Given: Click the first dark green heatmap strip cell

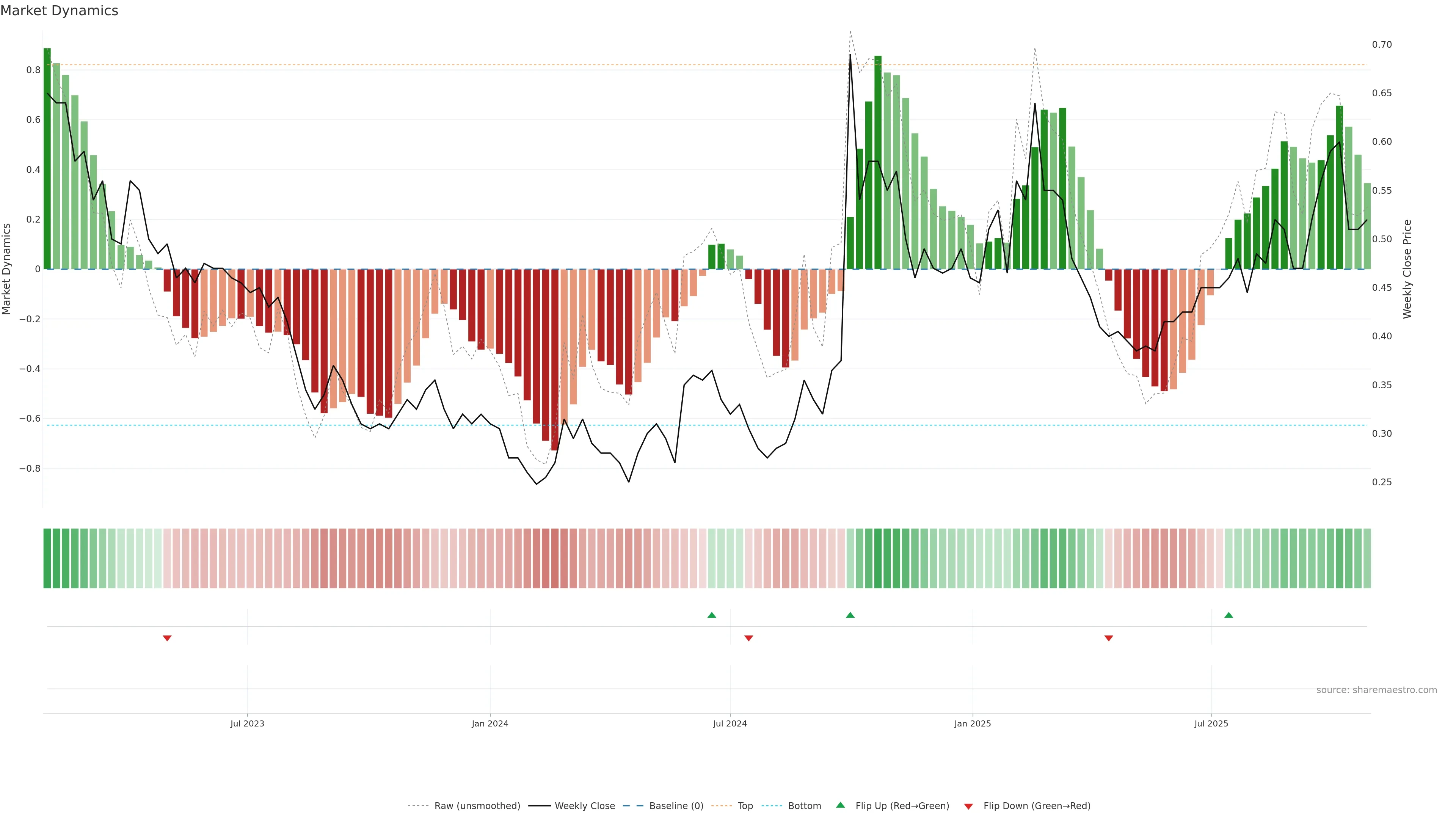Looking at the screenshot, I should (47, 559).
